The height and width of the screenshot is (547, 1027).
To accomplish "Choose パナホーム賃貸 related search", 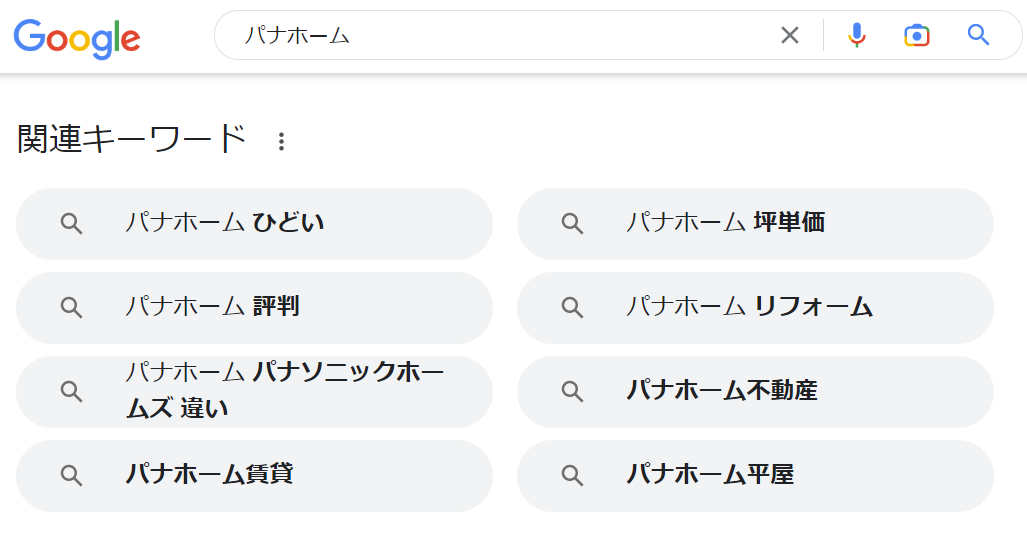I will point(254,476).
